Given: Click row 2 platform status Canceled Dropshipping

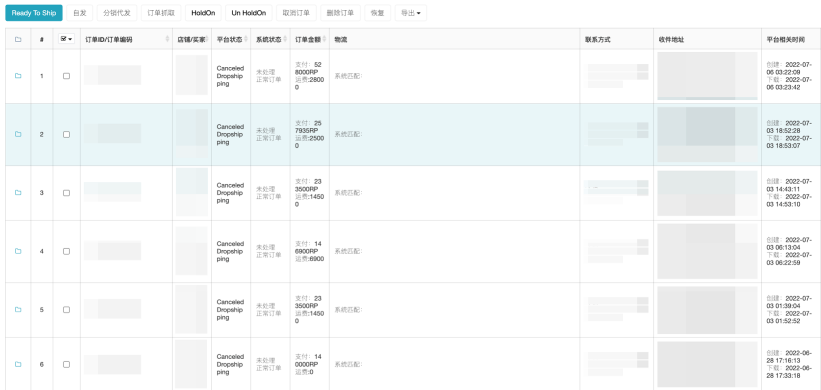Looking at the screenshot, I should [230, 135].
